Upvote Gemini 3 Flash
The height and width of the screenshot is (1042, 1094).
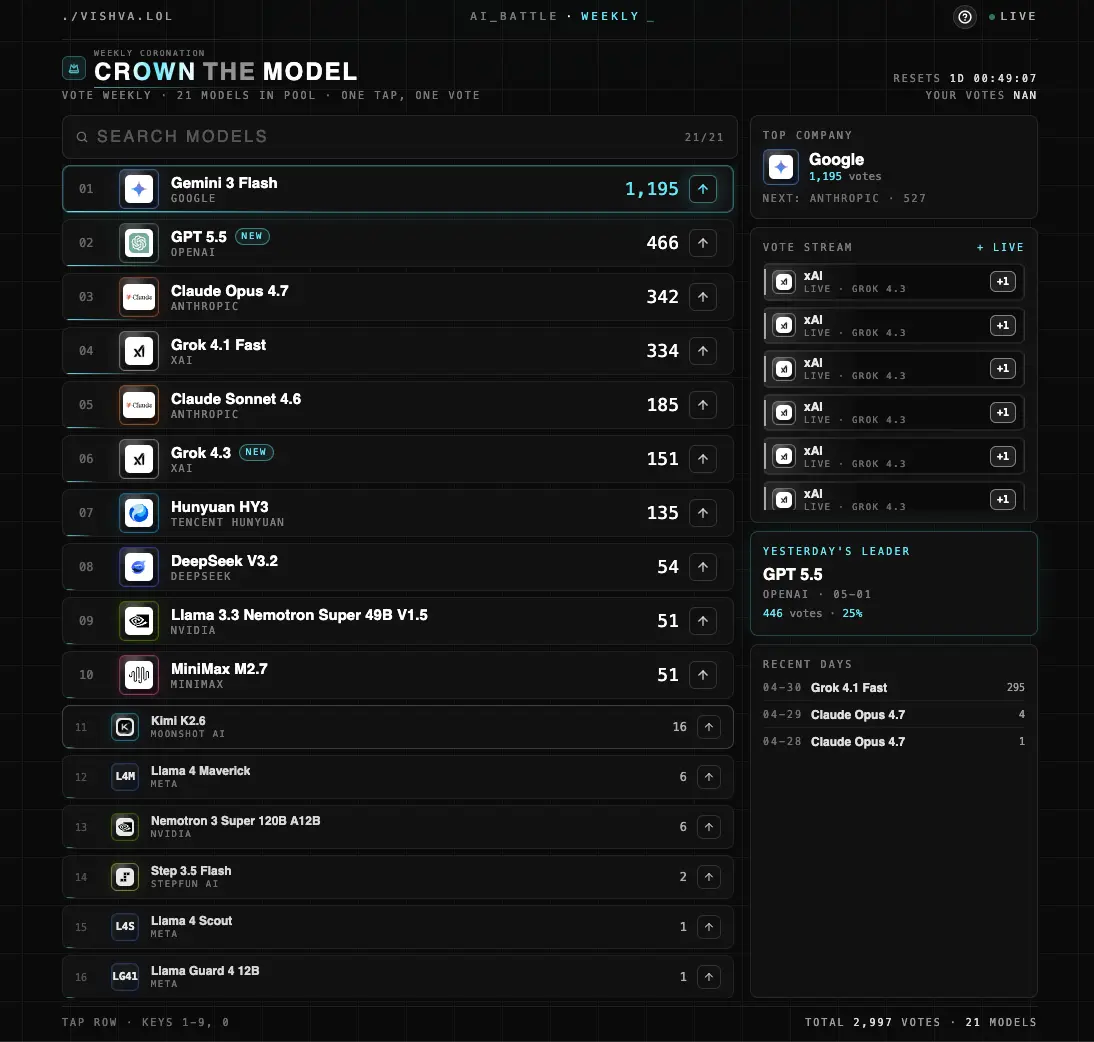pos(703,189)
